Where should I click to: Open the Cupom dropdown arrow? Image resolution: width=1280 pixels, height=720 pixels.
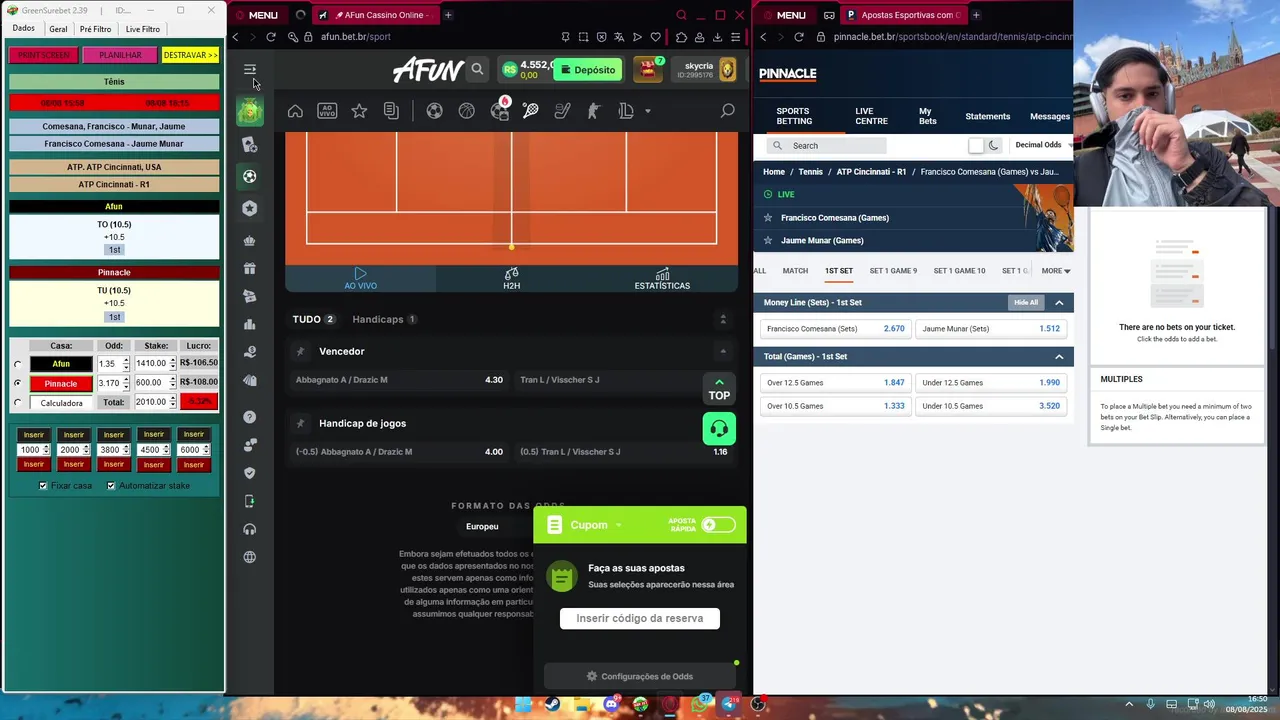pyautogui.click(x=618, y=525)
